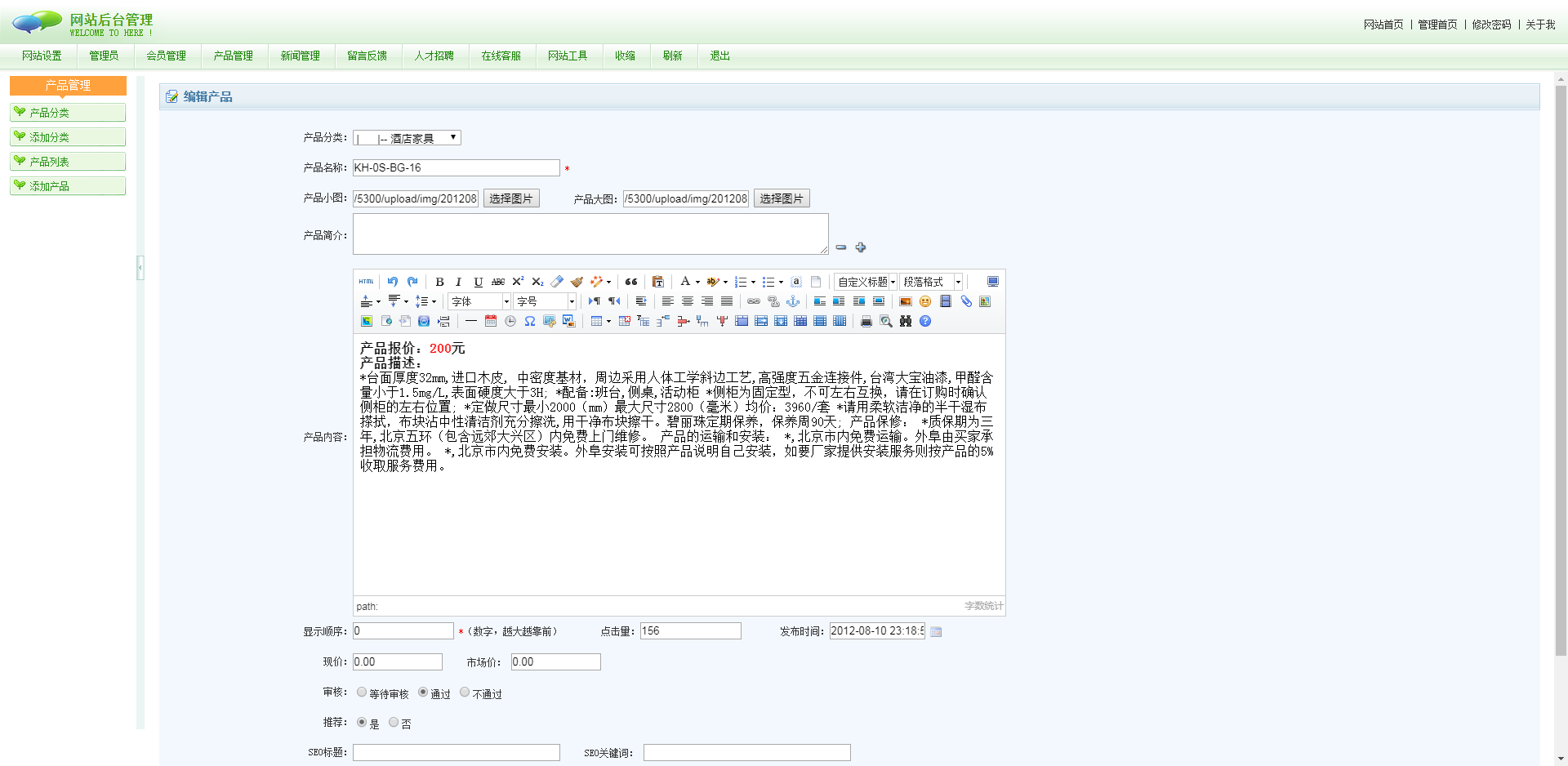Collapse the sidebar with the splitter handle
The height and width of the screenshot is (766, 1568).
(x=140, y=267)
